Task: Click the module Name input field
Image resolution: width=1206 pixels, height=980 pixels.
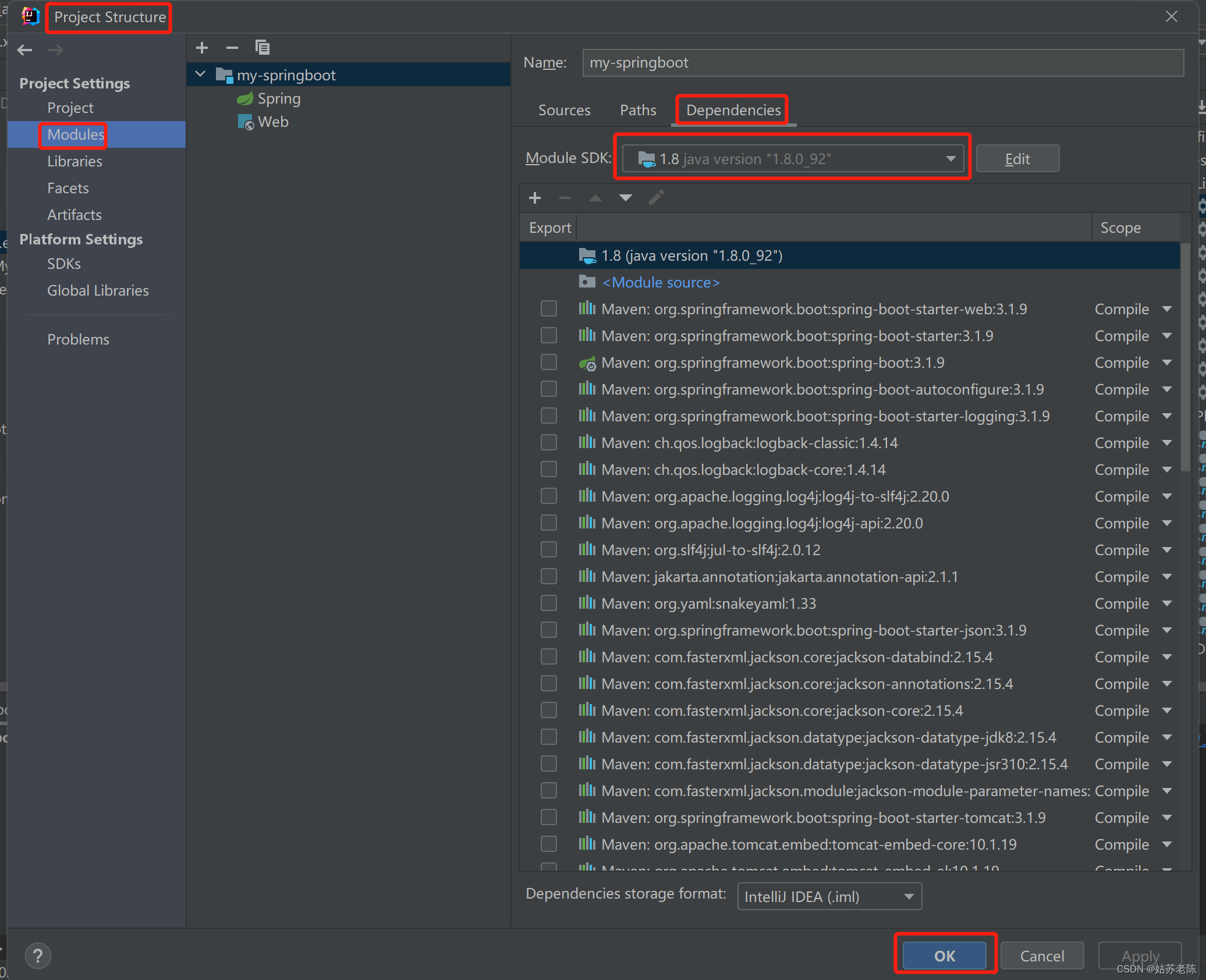Action: (883, 62)
